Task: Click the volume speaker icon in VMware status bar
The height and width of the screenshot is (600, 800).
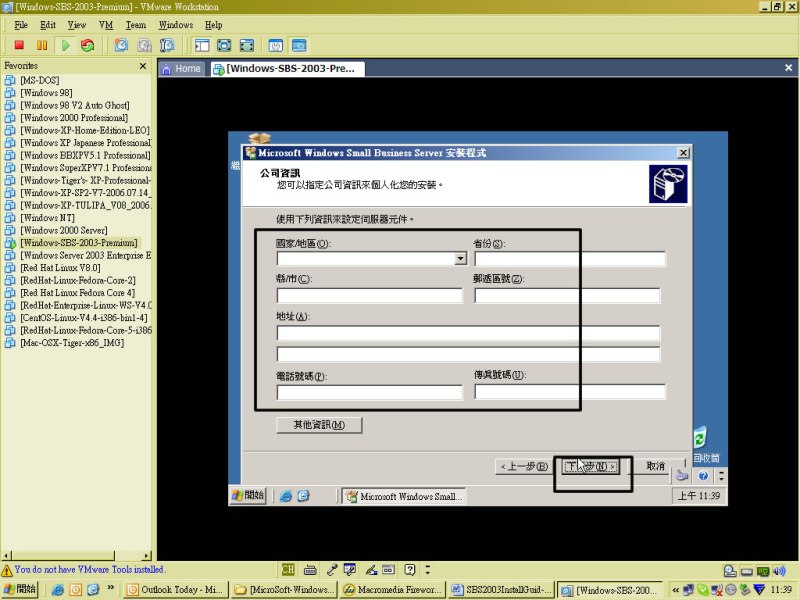Action: point(779,571)
